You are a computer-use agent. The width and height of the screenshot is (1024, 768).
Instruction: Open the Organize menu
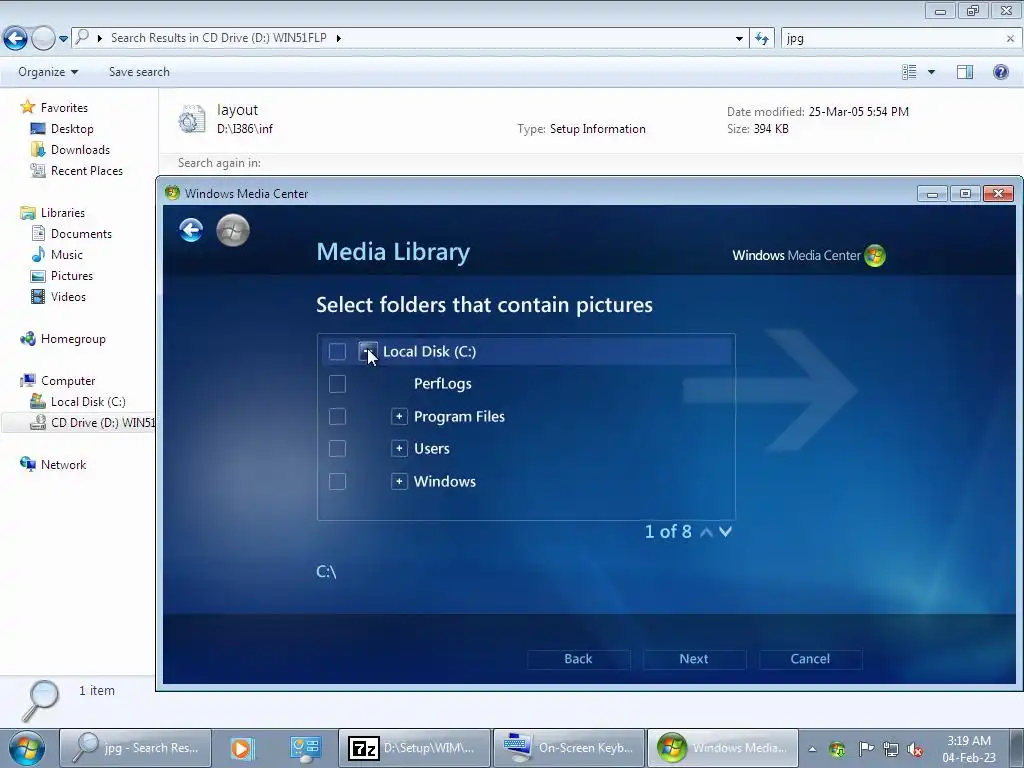(x=48, y=72)
